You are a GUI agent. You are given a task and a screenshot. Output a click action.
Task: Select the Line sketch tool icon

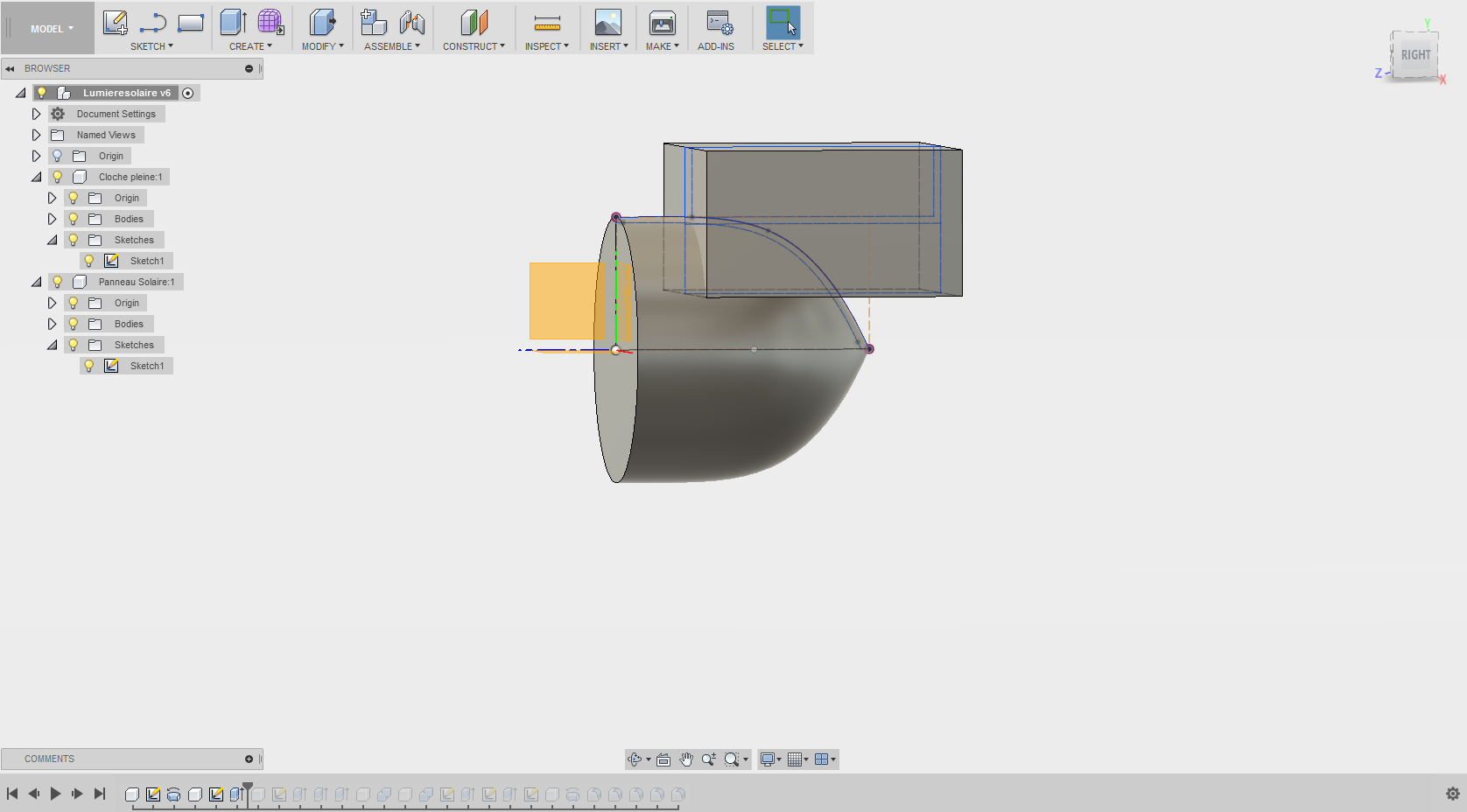click(x=152, y=23)
